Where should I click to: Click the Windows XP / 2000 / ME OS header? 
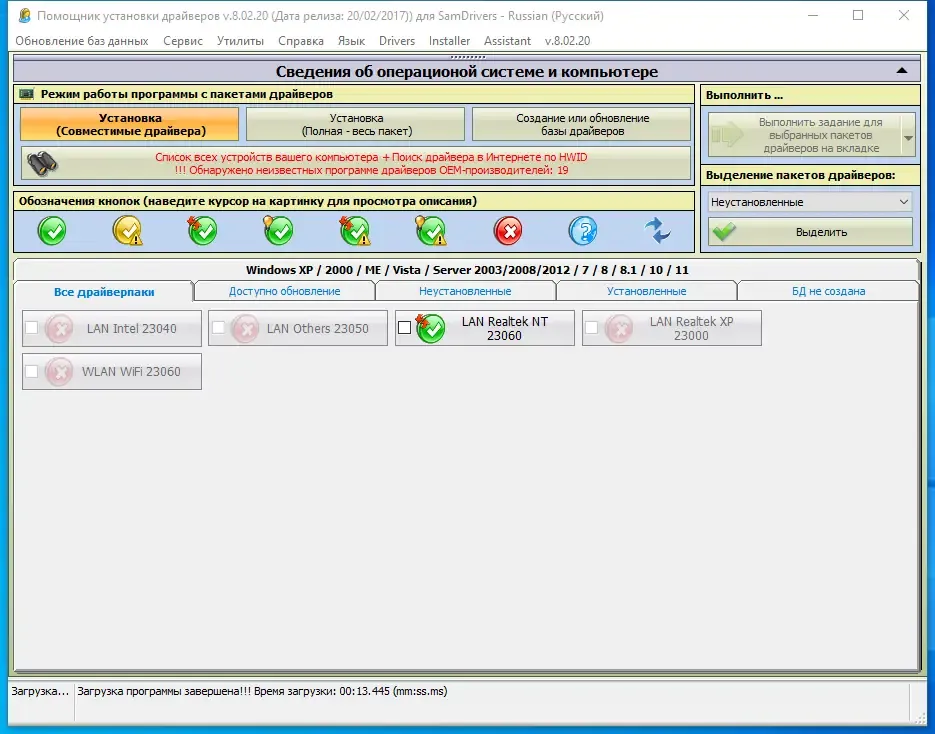[x=467, y=270]
